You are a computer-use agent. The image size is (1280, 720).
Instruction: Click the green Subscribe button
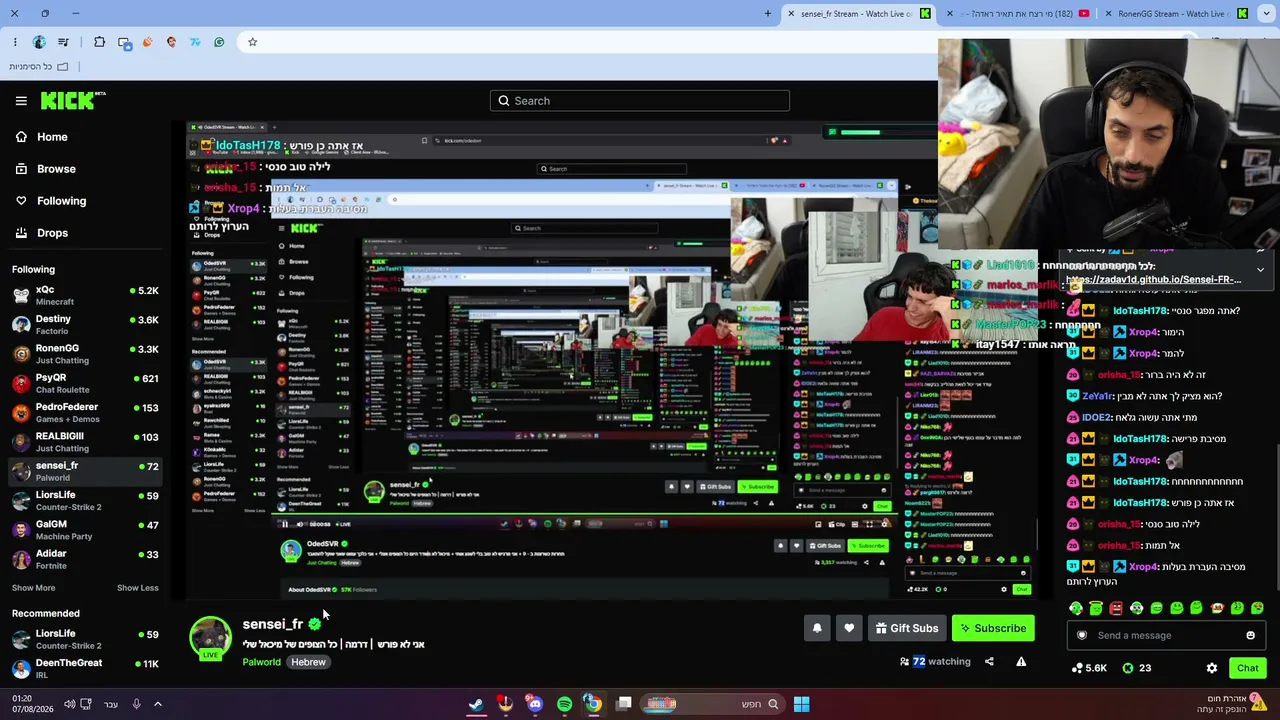click(993, 628)
